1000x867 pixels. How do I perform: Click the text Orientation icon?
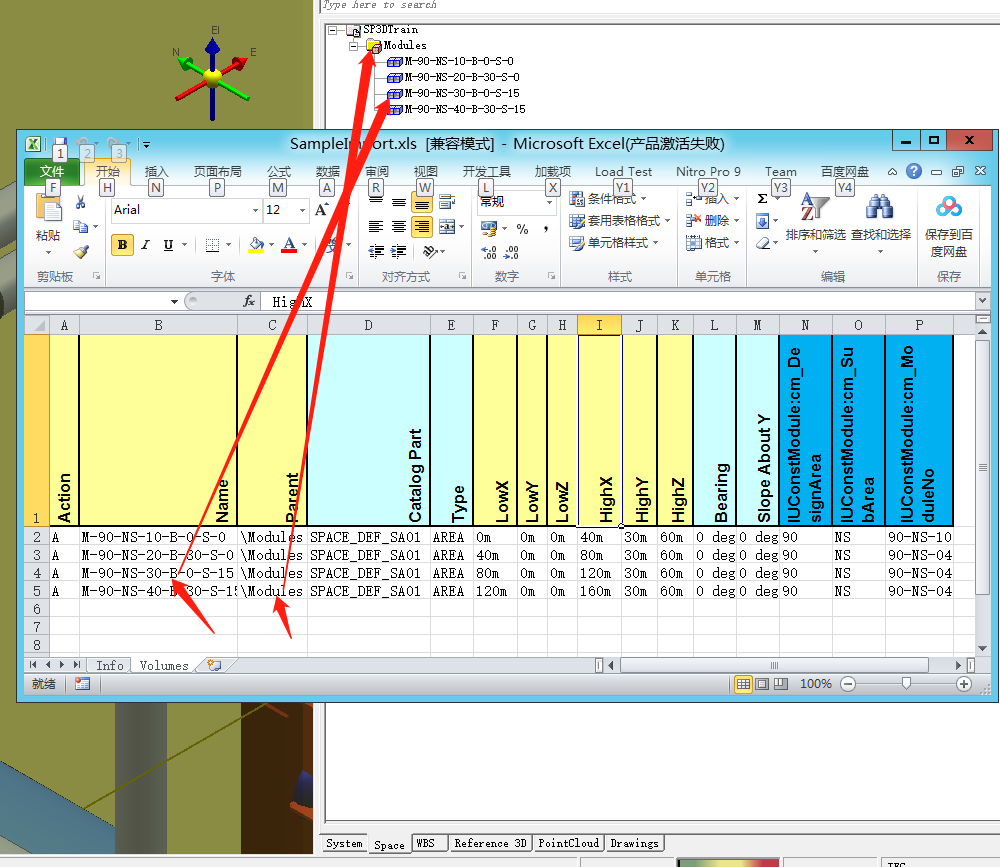[x=430, y=251]
